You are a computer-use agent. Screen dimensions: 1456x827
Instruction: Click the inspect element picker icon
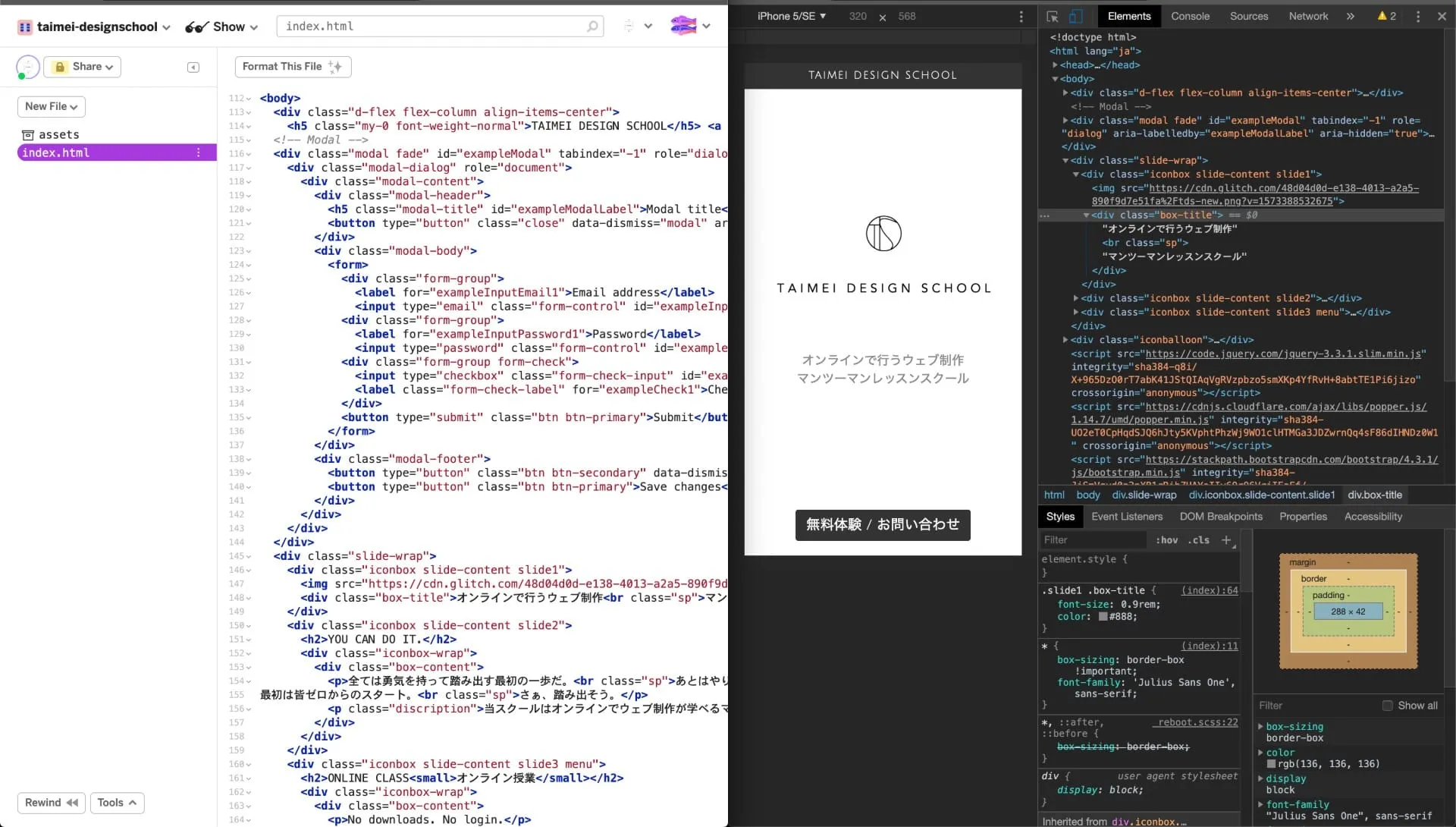(x=1053, y=16)
